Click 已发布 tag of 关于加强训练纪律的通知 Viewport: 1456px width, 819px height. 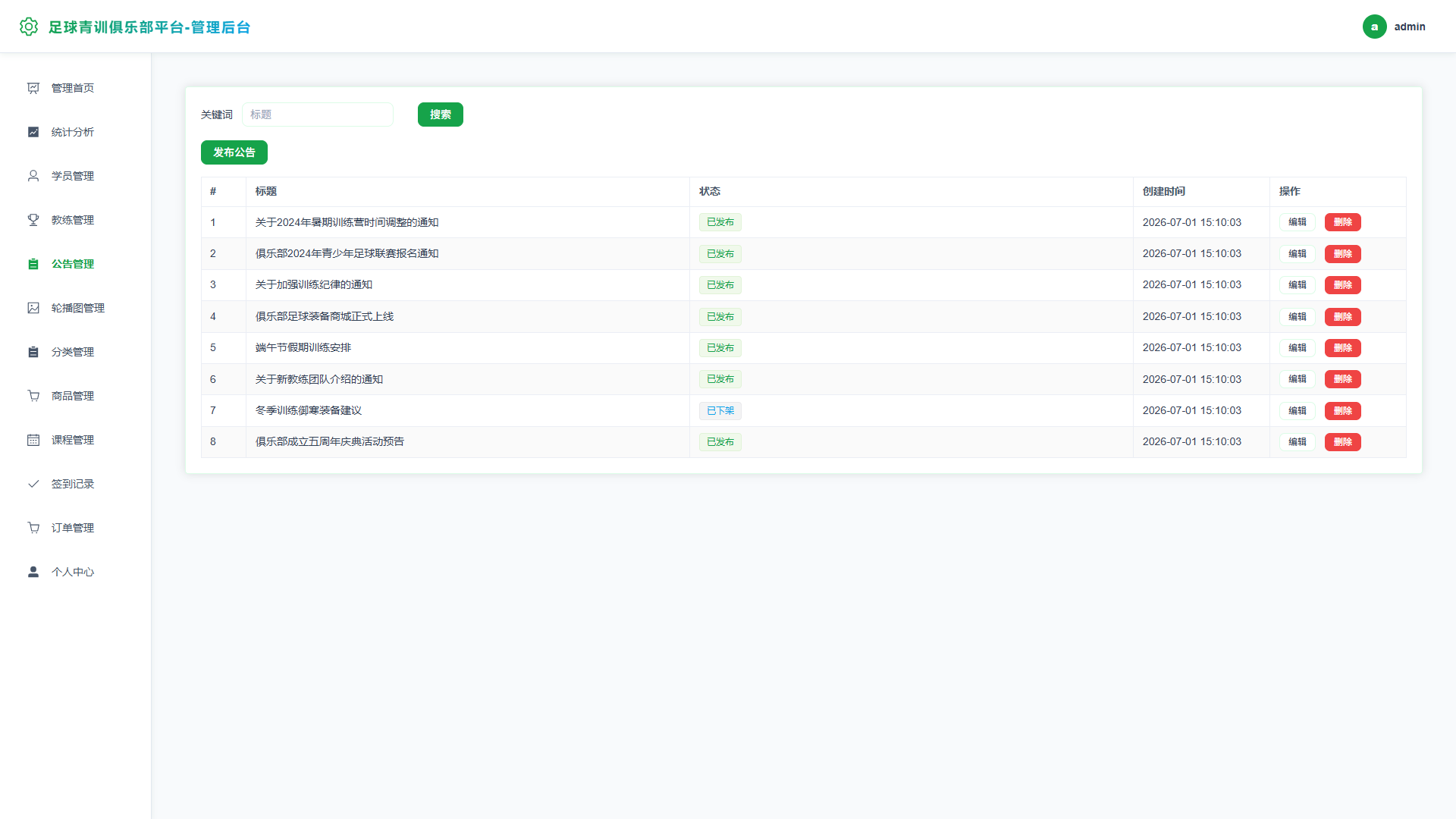tap(720, 285)
